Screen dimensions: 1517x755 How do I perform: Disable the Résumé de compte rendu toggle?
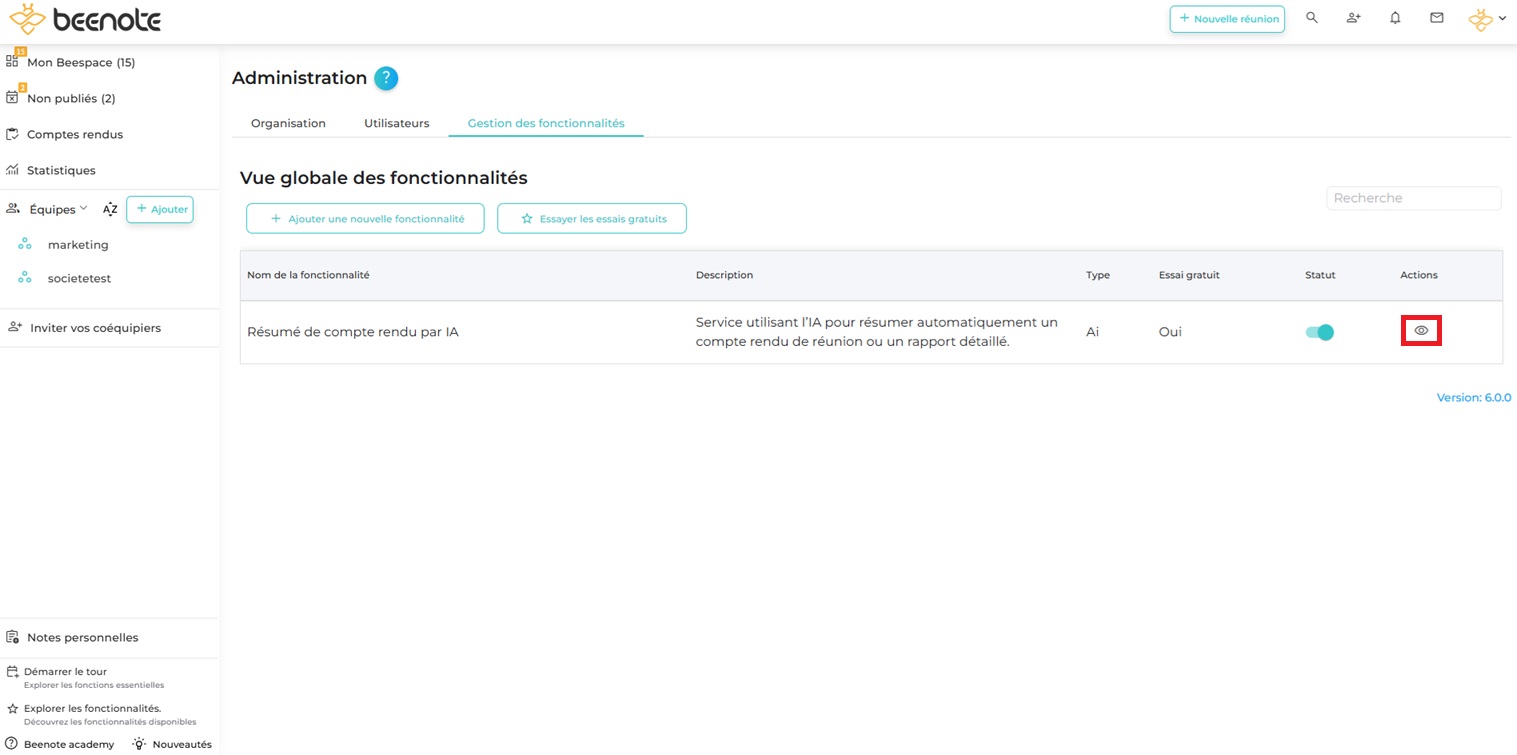tap(1319, 332)
